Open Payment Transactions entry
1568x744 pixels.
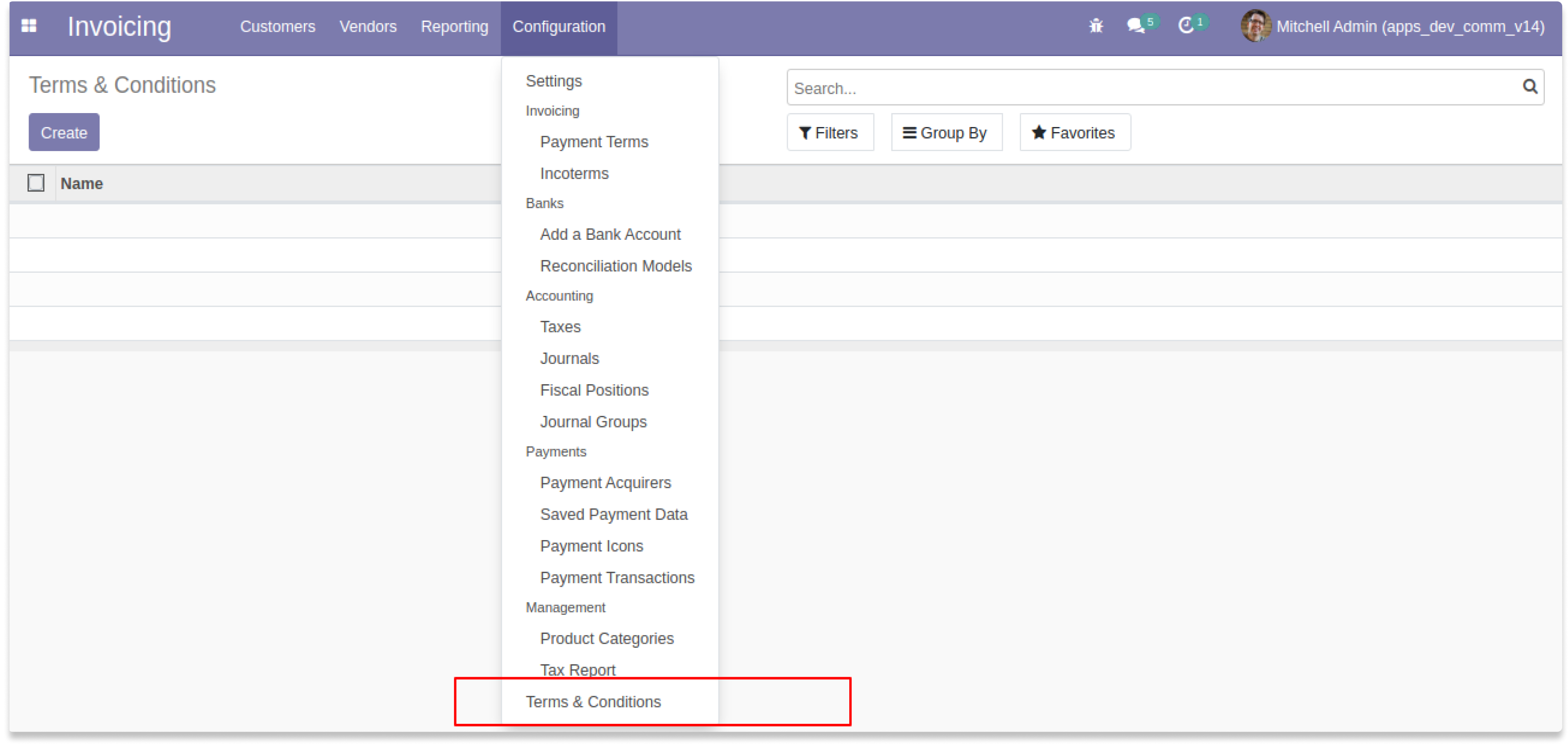click(617, 577)
